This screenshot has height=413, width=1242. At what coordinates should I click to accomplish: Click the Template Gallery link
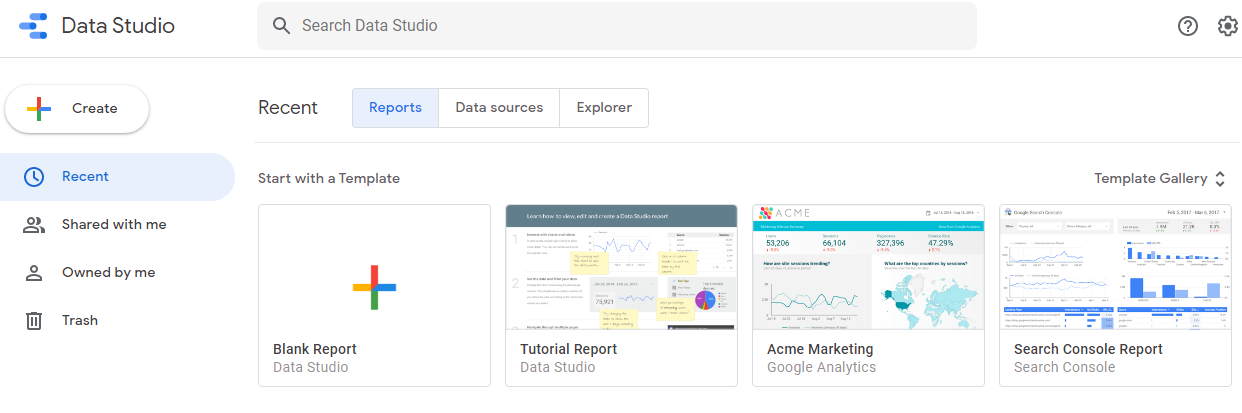click(1150, 179)
